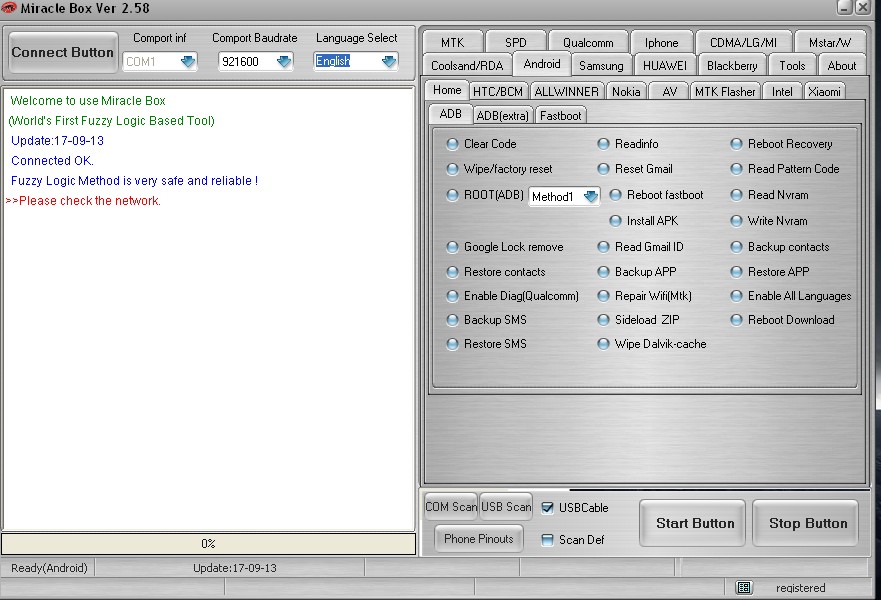881x600 pixels.
Task: Toggle the USBCable checkbox
Action: [547, 508]
